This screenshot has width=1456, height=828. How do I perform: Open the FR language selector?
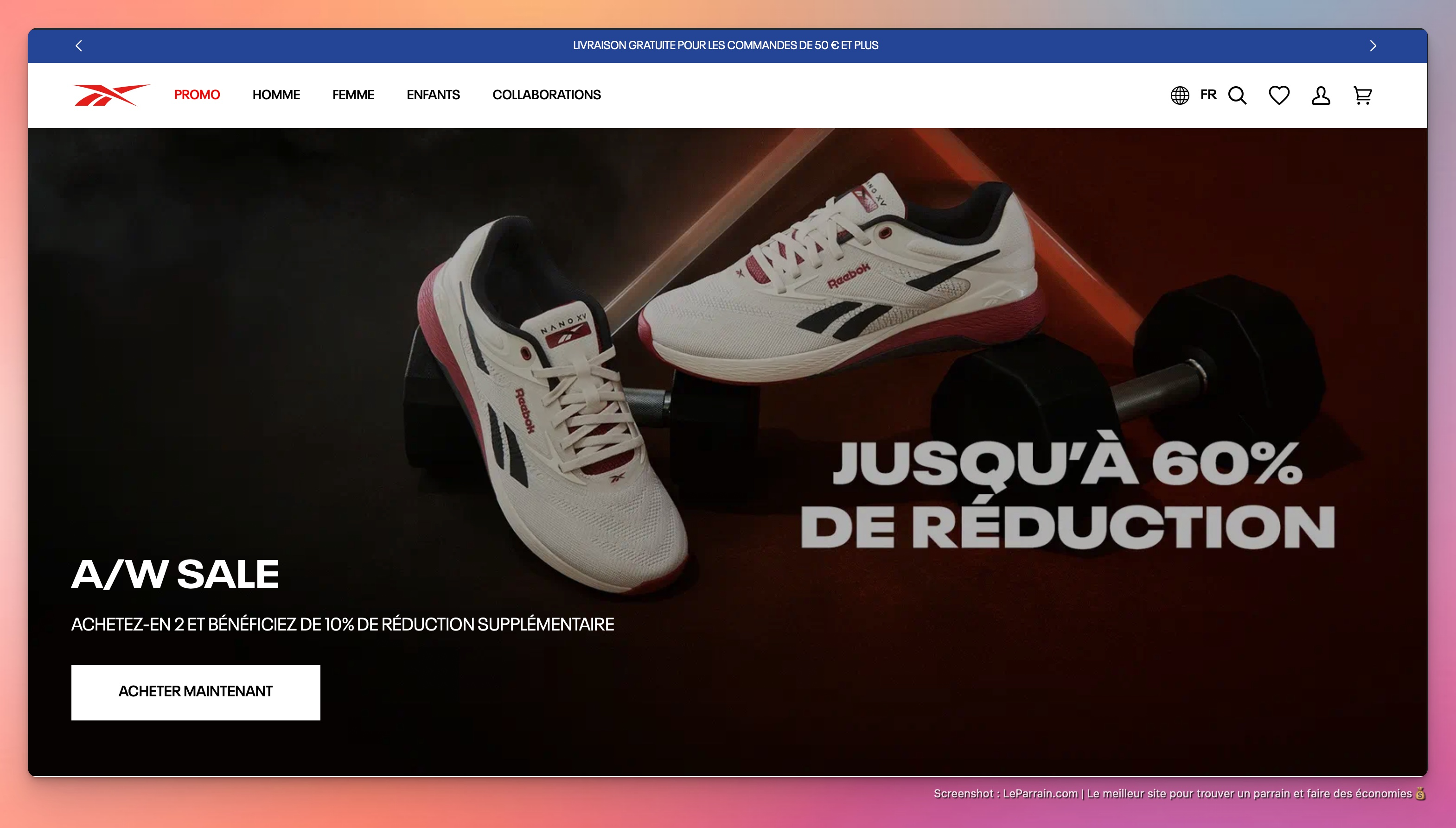click(1208, 95)
